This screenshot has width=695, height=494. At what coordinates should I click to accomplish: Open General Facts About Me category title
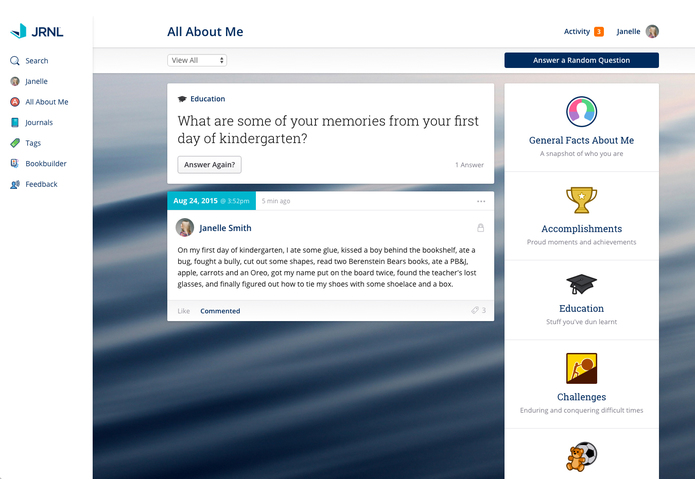click(x=582, y=140)
